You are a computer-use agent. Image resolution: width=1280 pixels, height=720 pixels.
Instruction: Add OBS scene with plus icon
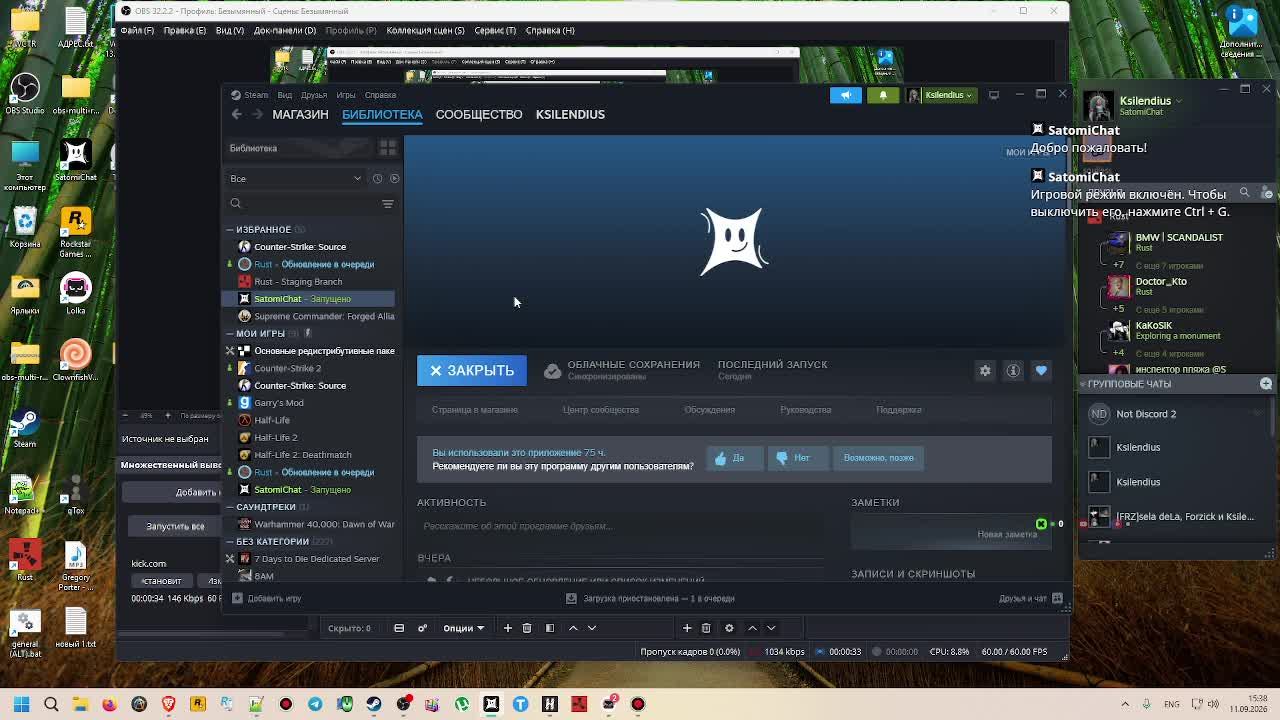pos(508,628)
